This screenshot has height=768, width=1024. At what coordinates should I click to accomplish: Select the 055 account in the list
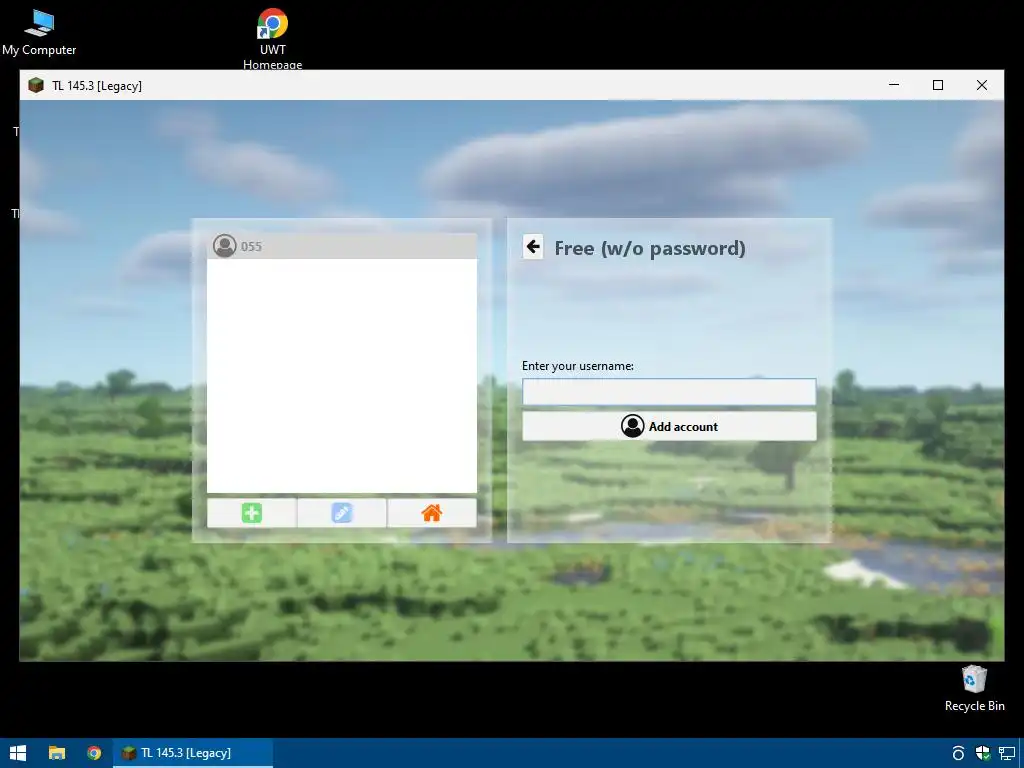342,246
